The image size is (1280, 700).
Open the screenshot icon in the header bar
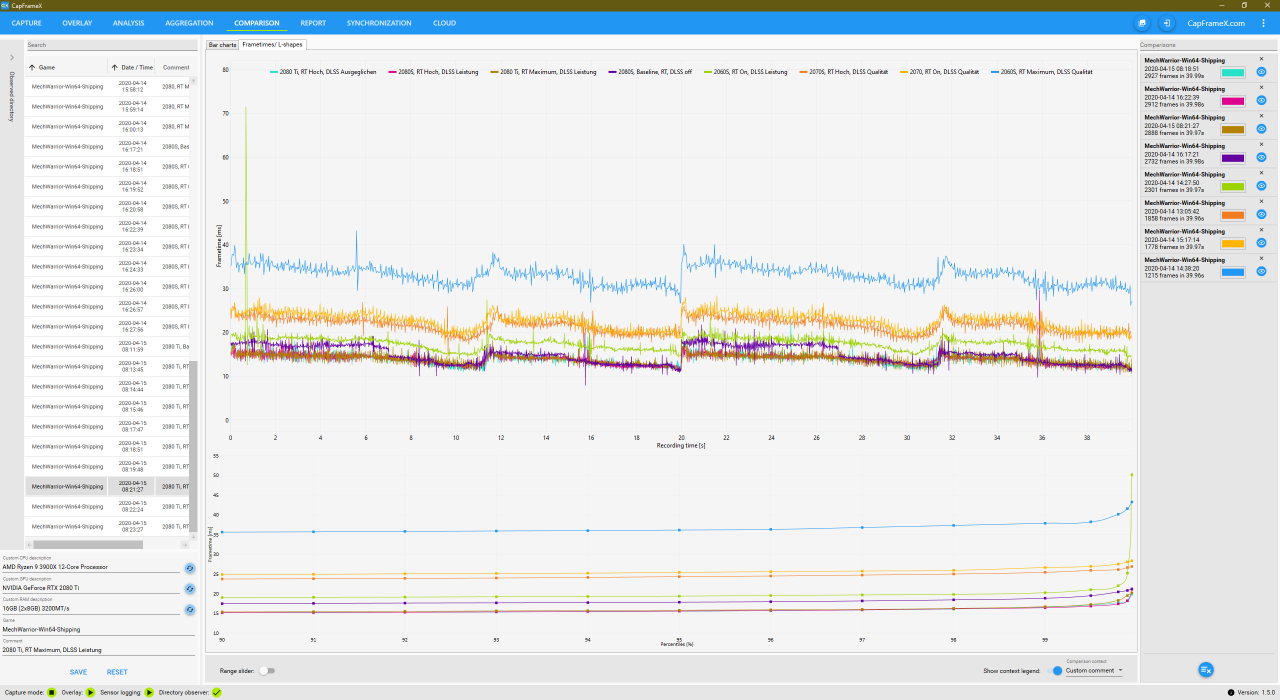pos(1142,23)
